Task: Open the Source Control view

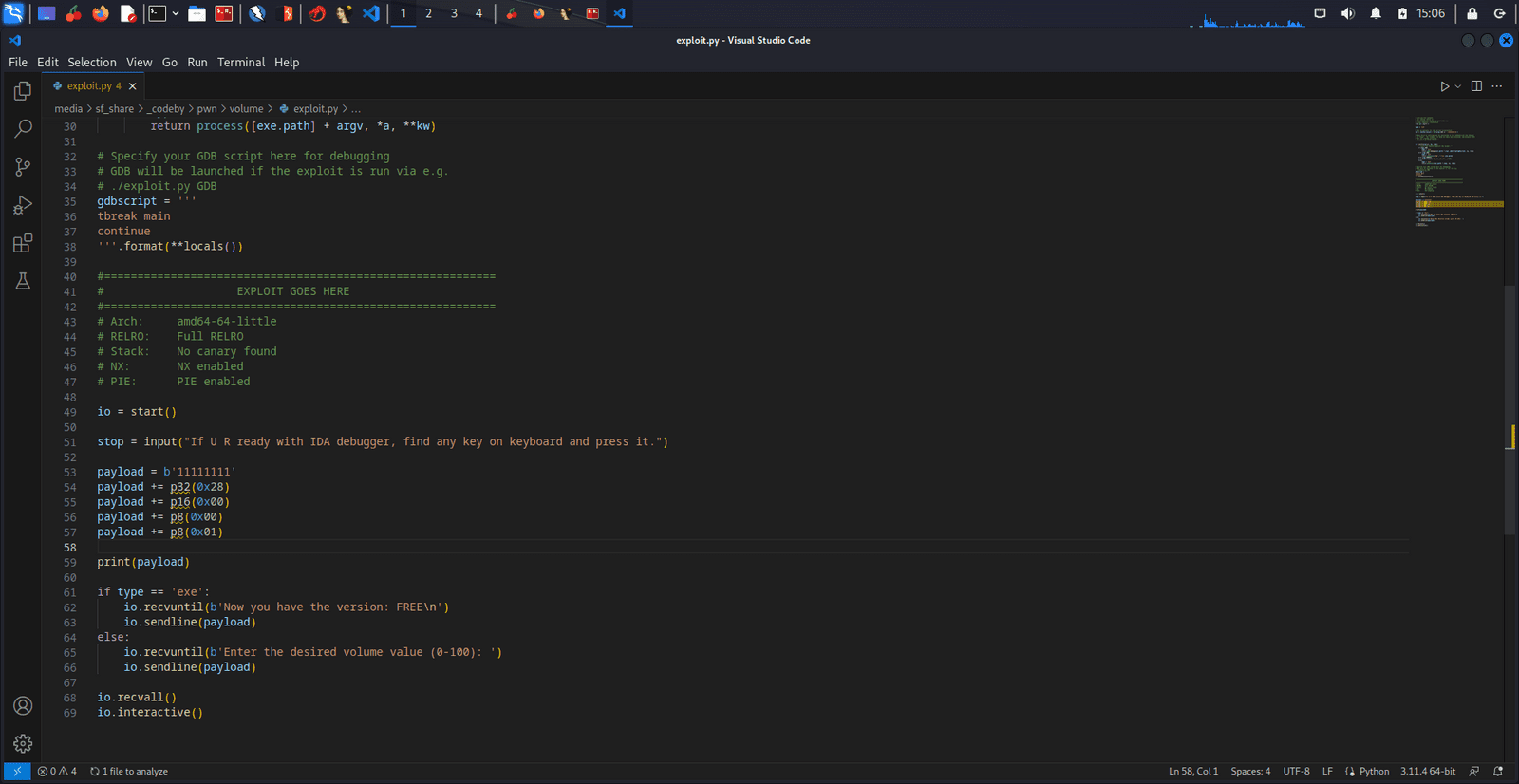Action: (23, 167)
